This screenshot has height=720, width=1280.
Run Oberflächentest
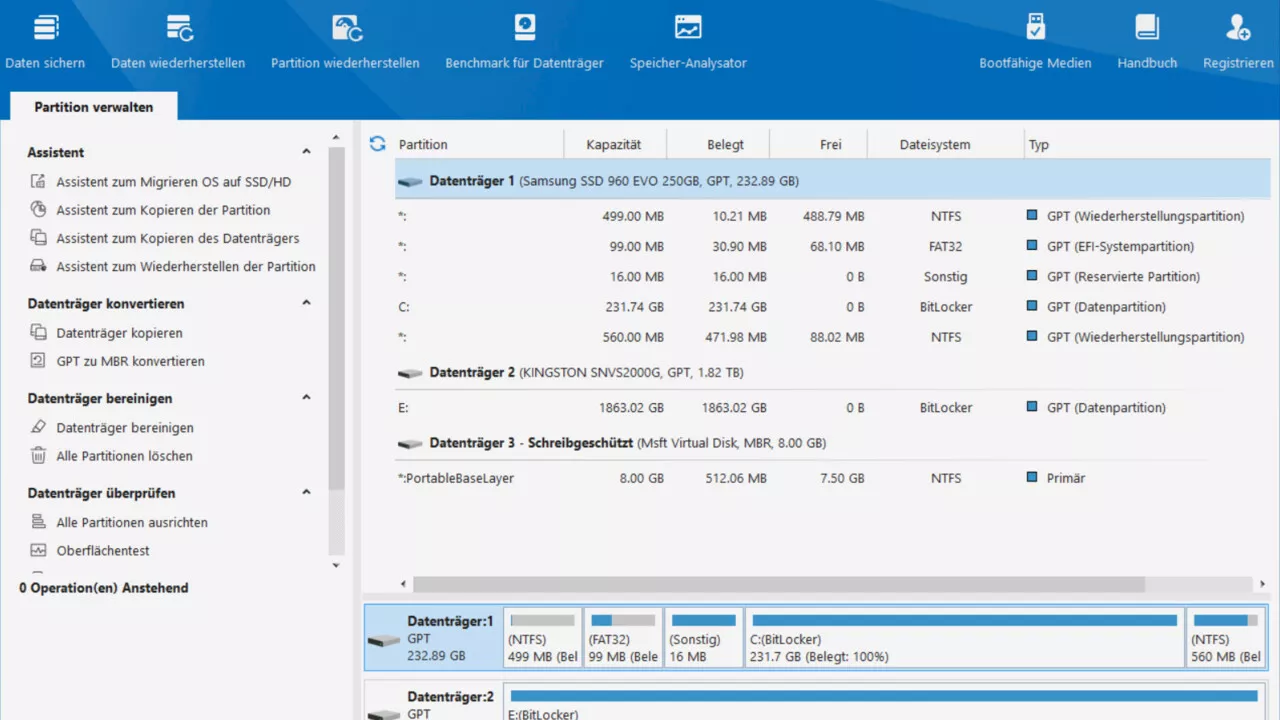tap(103, 550)
